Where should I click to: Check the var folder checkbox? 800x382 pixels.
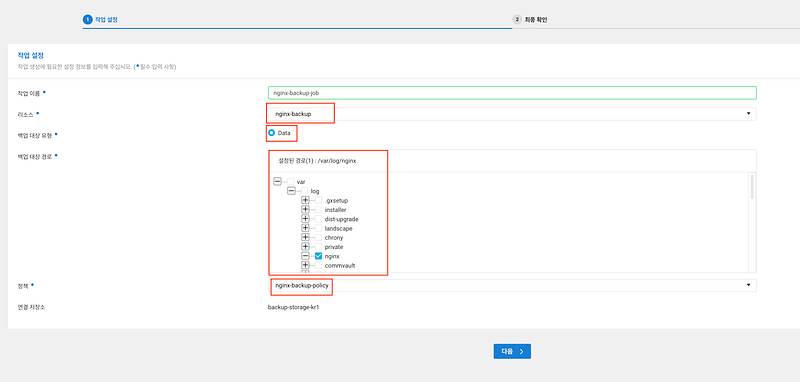pyautogui.click(x=290, y=182)
